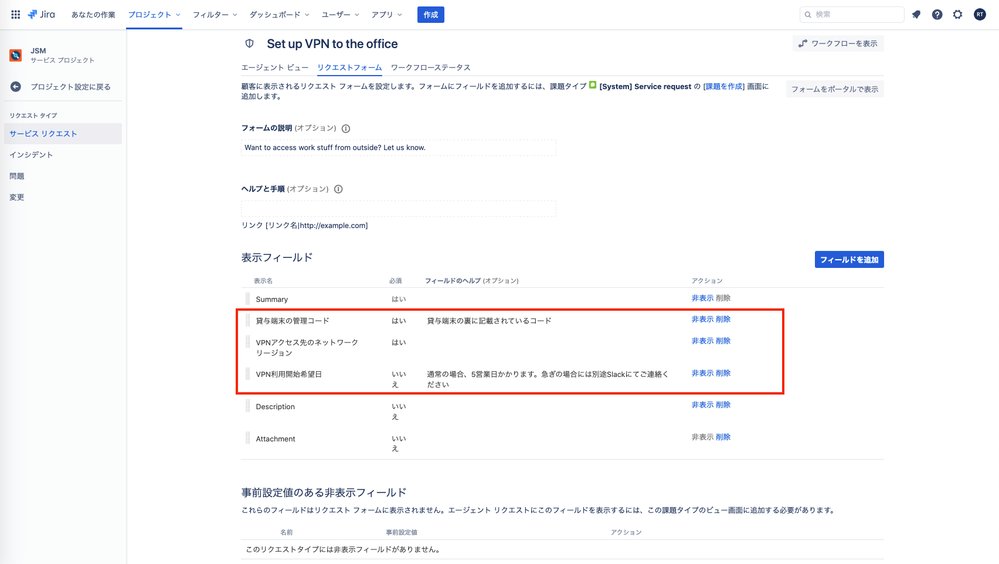Grab drag handle of VPNアクセス先のネットワークリージョン row
999x564 pixels.
click(x=248, y=342)
